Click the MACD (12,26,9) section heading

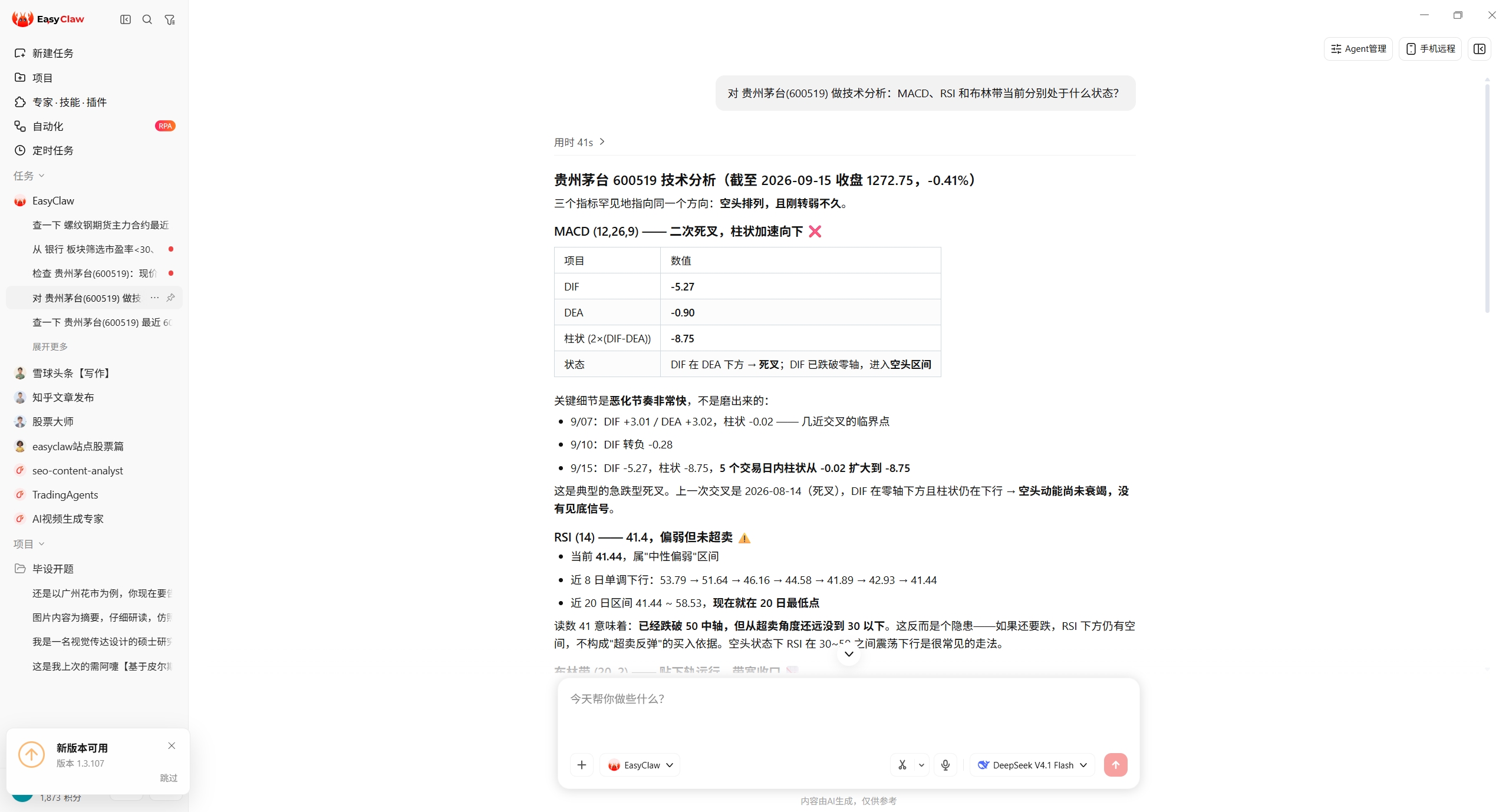[x=687, y=231]
